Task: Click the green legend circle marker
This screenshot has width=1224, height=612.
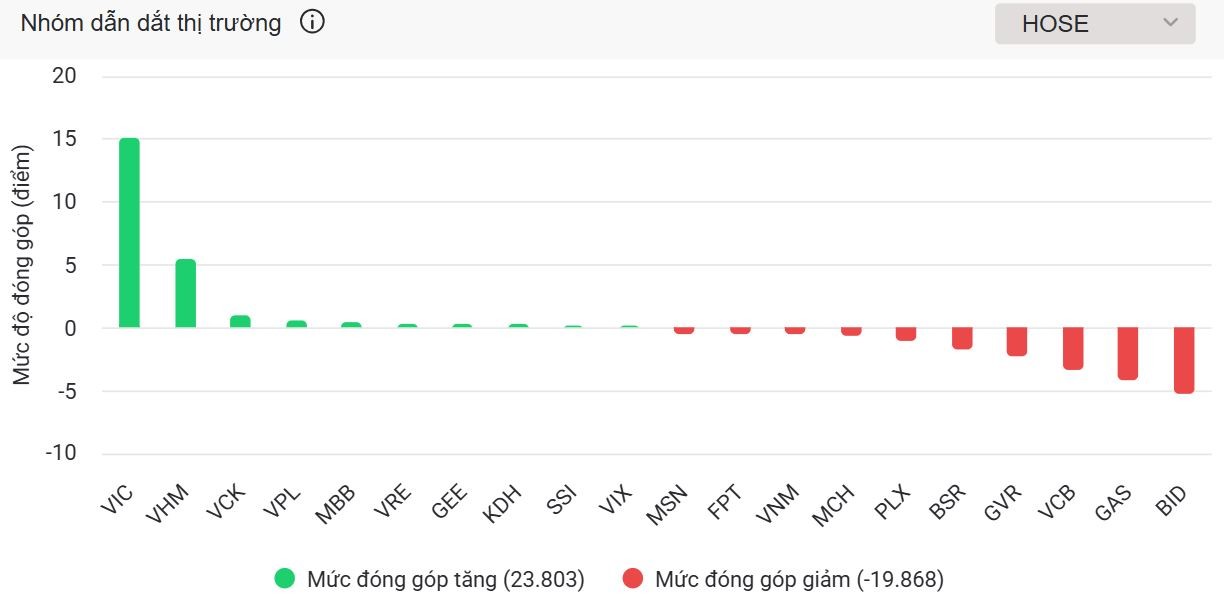Action: (285, 579)
